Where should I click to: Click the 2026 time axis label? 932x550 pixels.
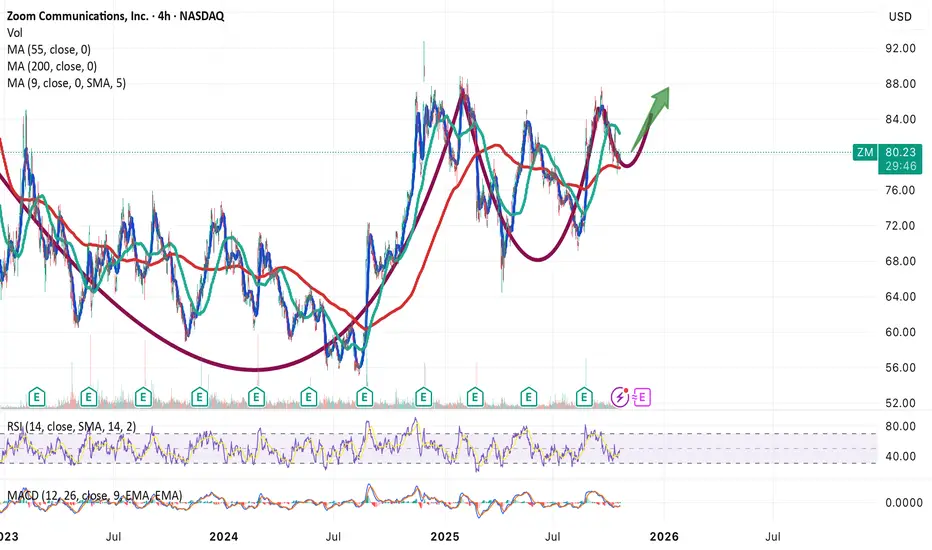pos(664,536)
